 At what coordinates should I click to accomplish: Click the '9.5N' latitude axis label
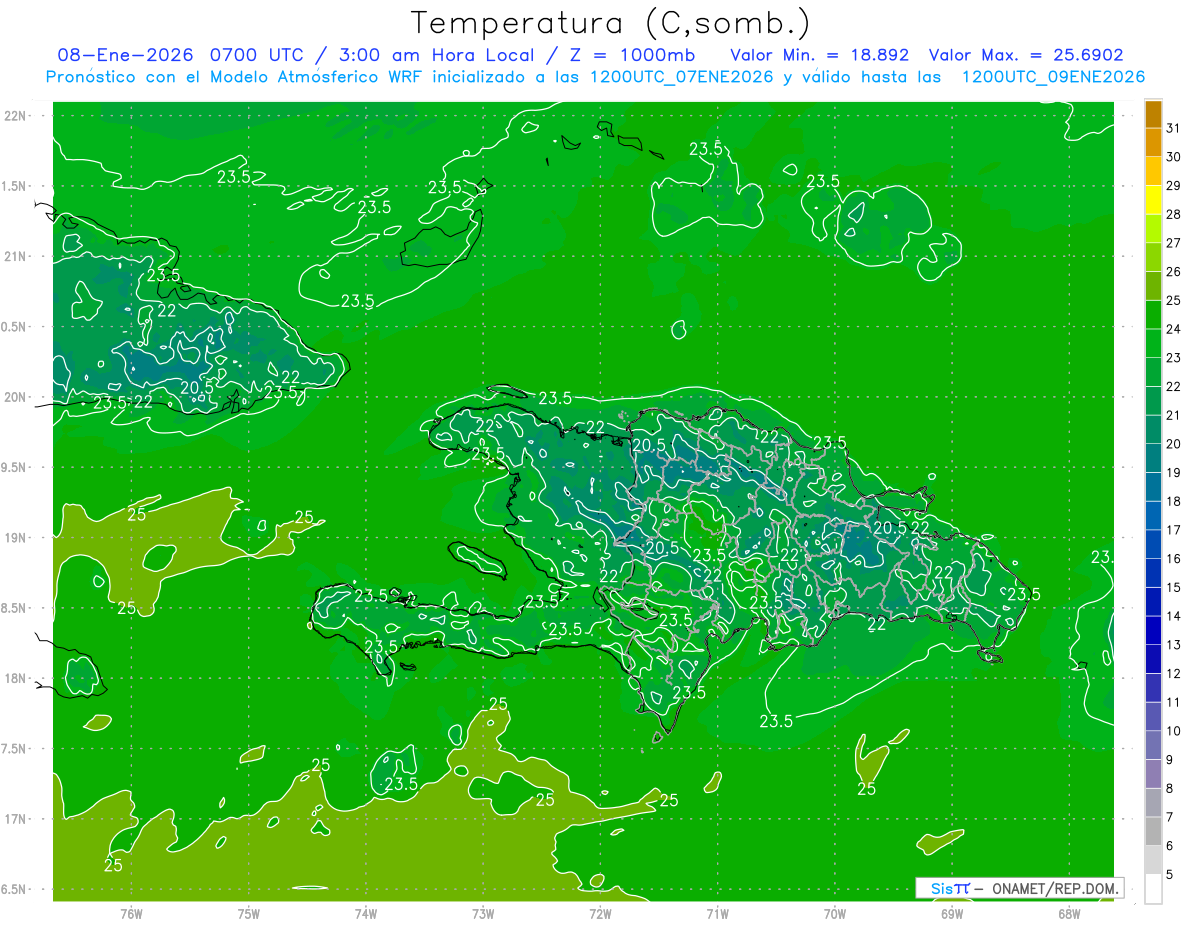point(15,467)
